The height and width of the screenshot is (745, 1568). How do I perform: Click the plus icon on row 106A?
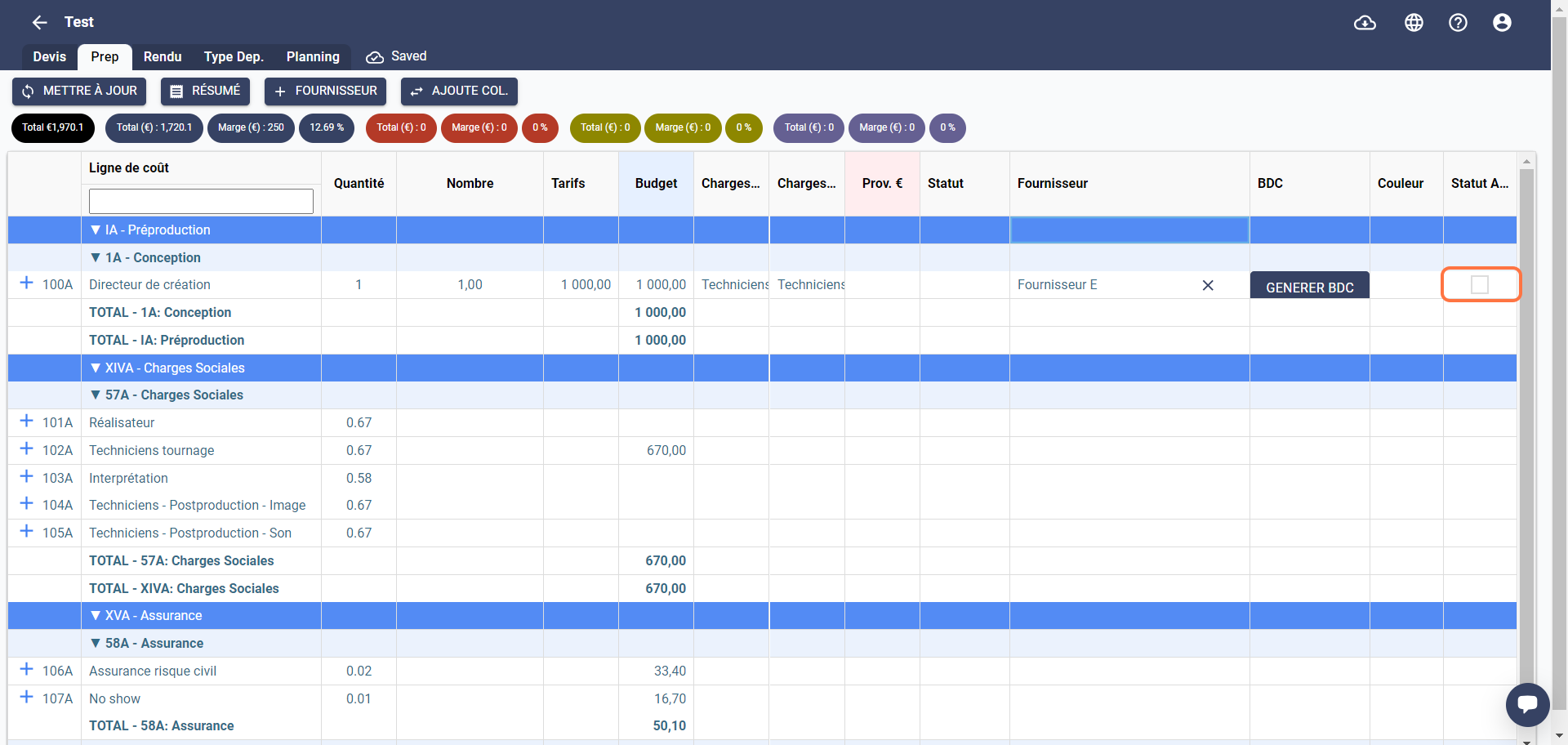(x=26, y=669)
